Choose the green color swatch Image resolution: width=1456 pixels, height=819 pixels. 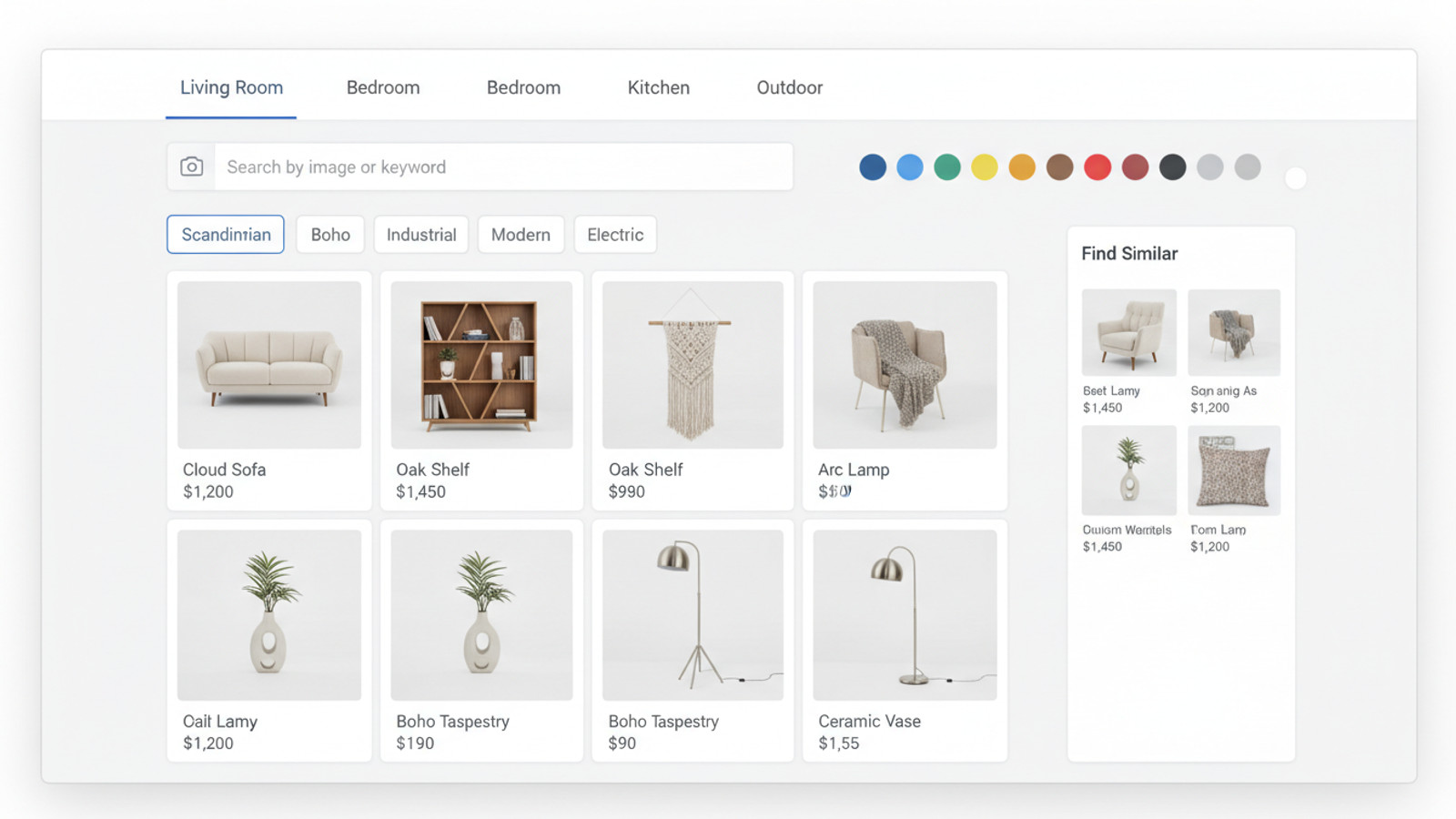tap(947, 167)
